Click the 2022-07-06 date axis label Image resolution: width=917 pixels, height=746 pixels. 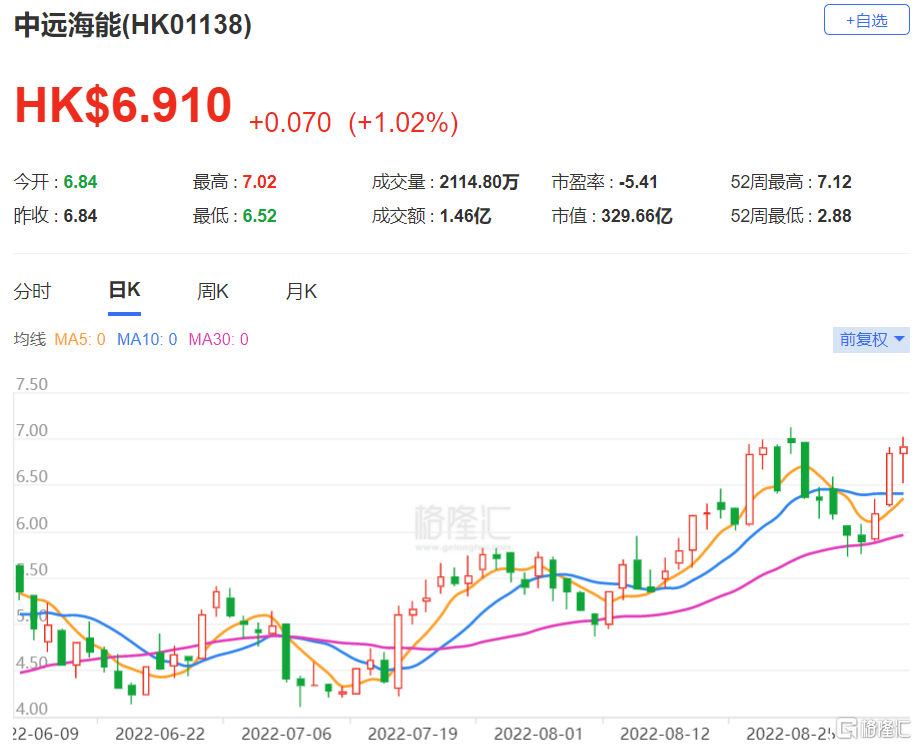(x=286, y=734)
